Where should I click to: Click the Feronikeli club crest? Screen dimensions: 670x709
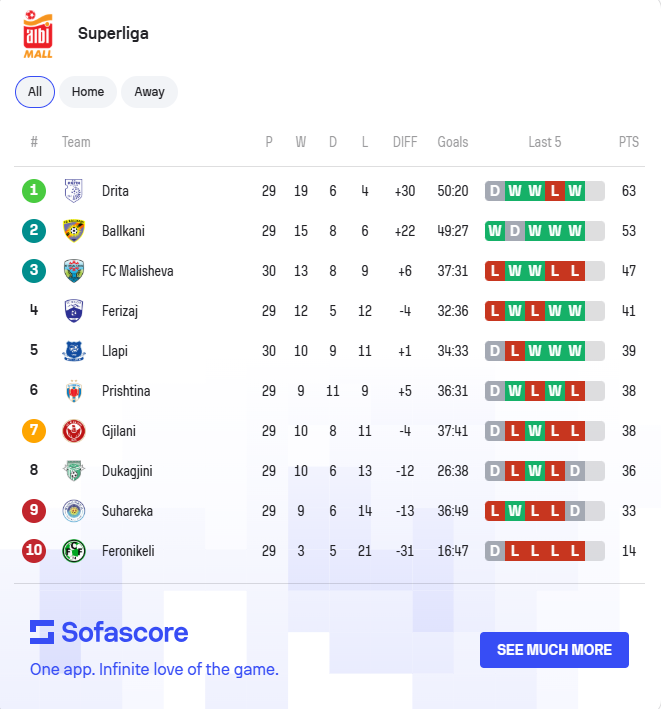coord(74,551)
